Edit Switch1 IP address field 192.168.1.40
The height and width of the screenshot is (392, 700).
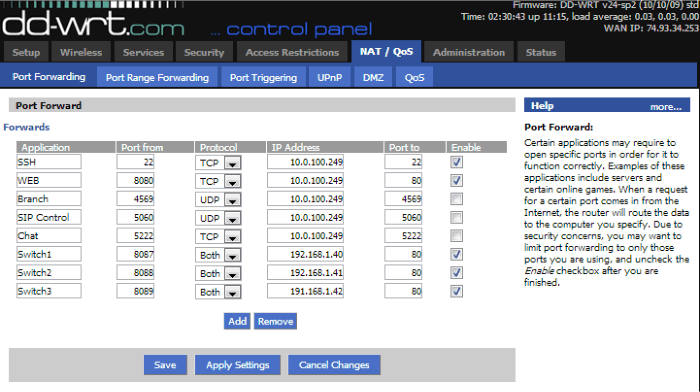(305, 254)
